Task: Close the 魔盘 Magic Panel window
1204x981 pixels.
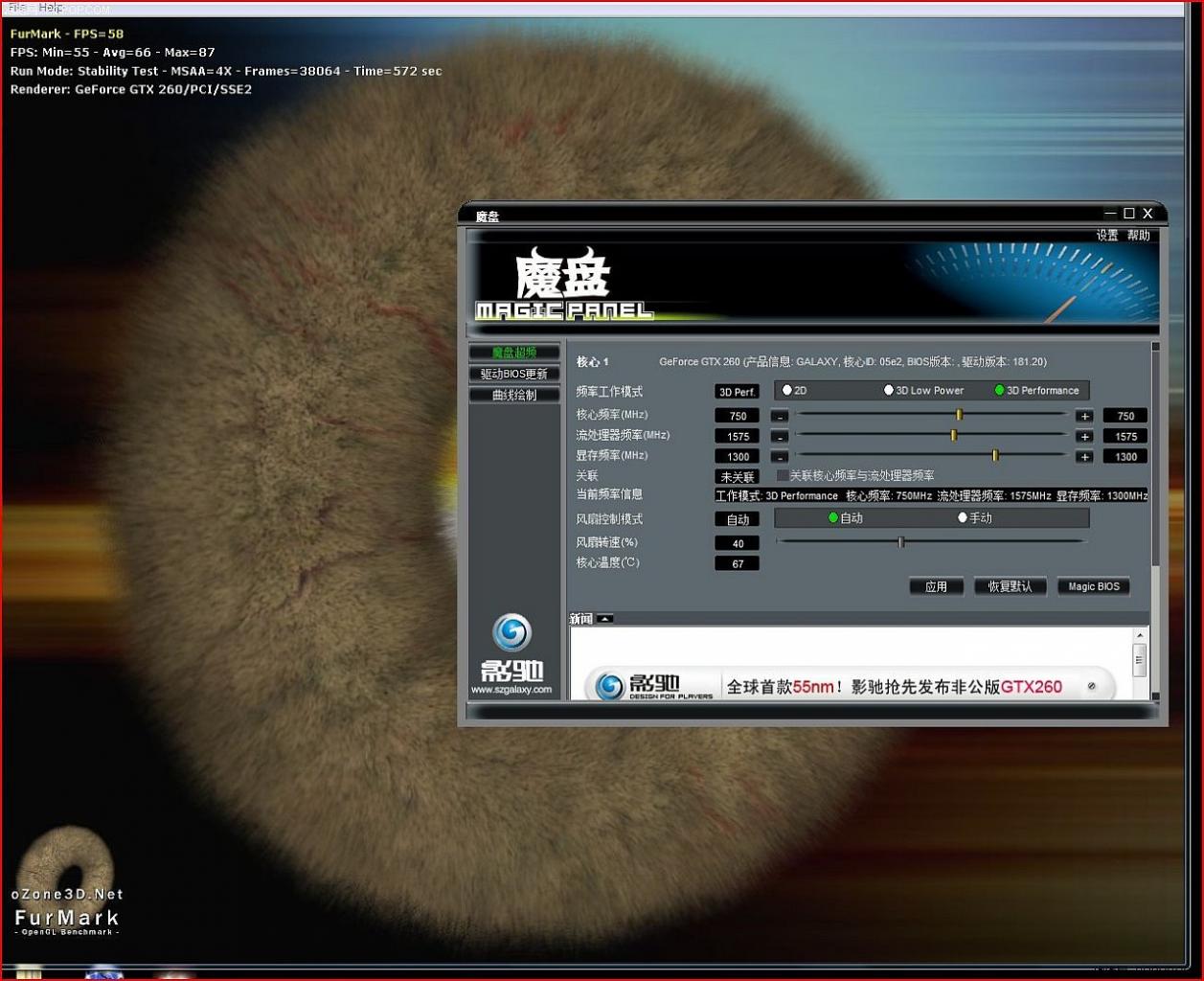Action: [x=1147, y=214]
